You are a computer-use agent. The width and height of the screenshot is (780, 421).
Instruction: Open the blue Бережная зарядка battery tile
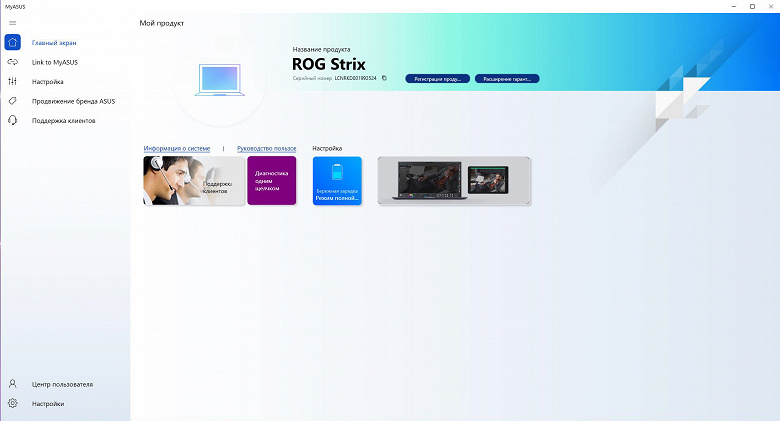click(337, 181)
